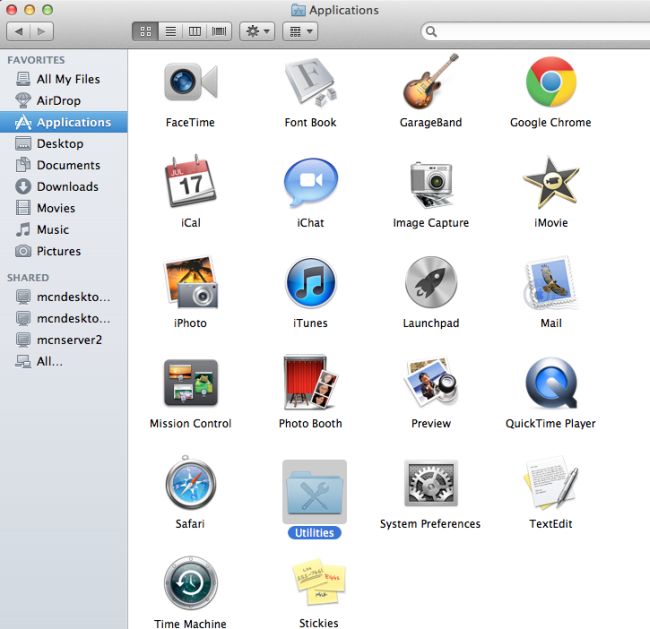The width and height of the screenshot is (650, 629).
Task: Click the Utilities folder label
Action: click(x=314, y=533)
